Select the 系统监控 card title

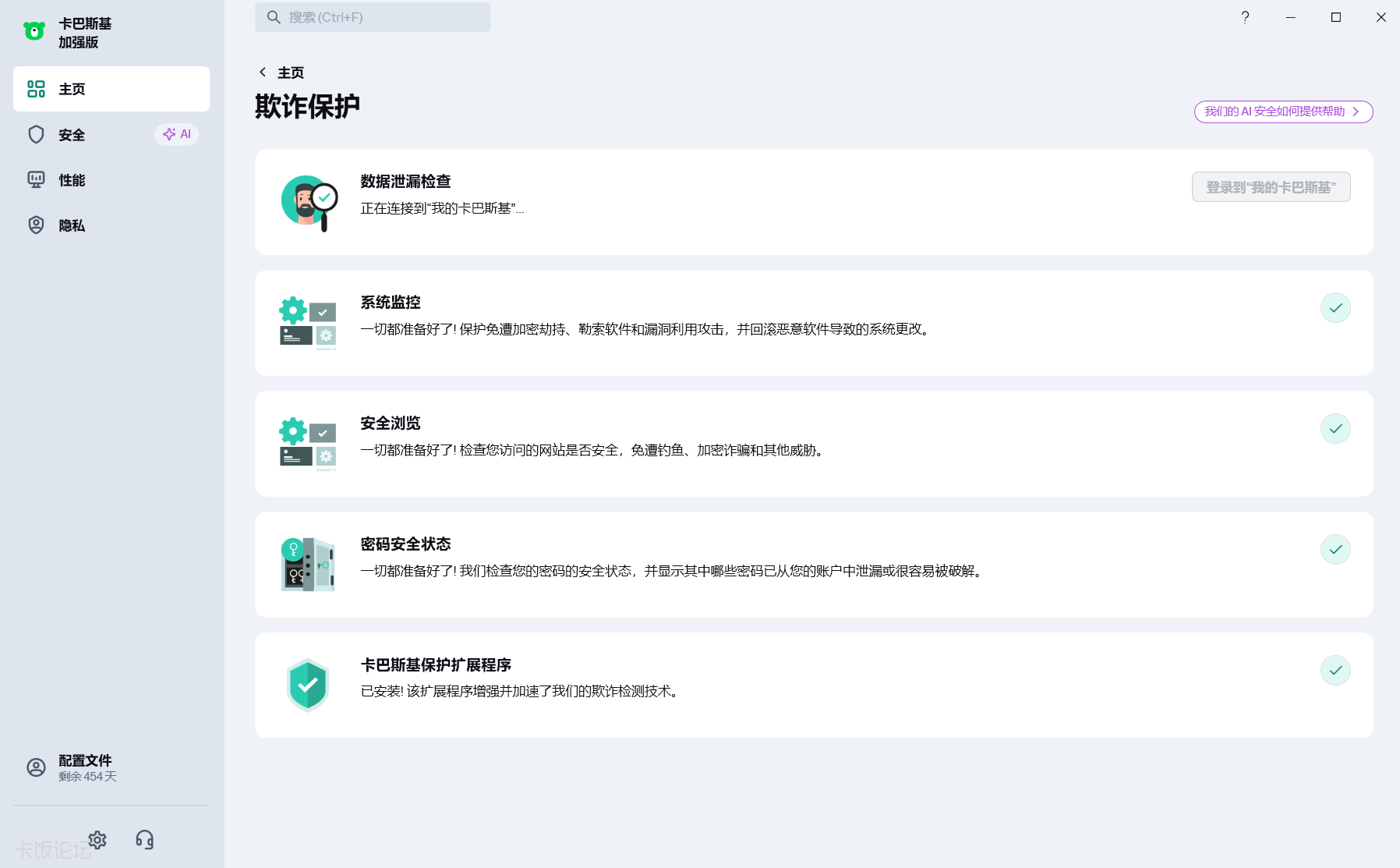[x=391, y=303]
